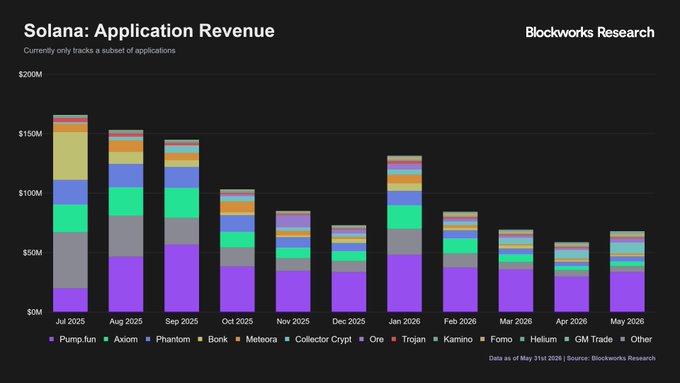Toggle the Kamino legend label
Image resolution: width=680 pixels, height=383 pixels.
pyautogui.click(x=458, y=339)
